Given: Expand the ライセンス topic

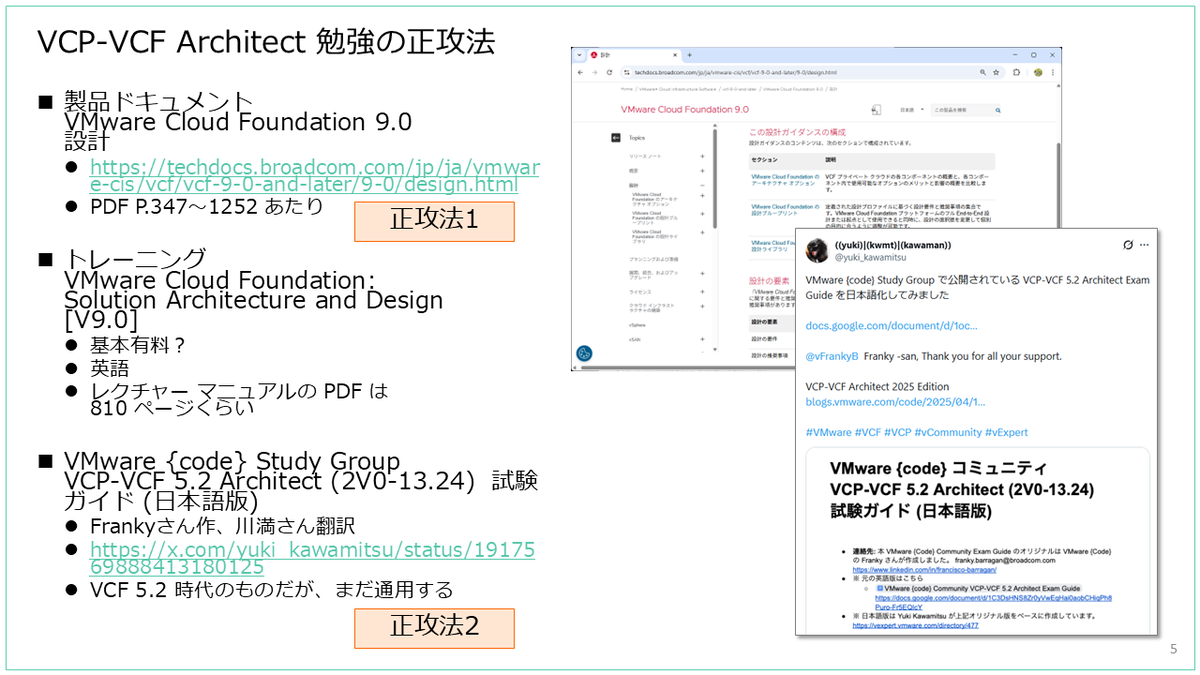Looking at the screenshot, I should point(702,292).
